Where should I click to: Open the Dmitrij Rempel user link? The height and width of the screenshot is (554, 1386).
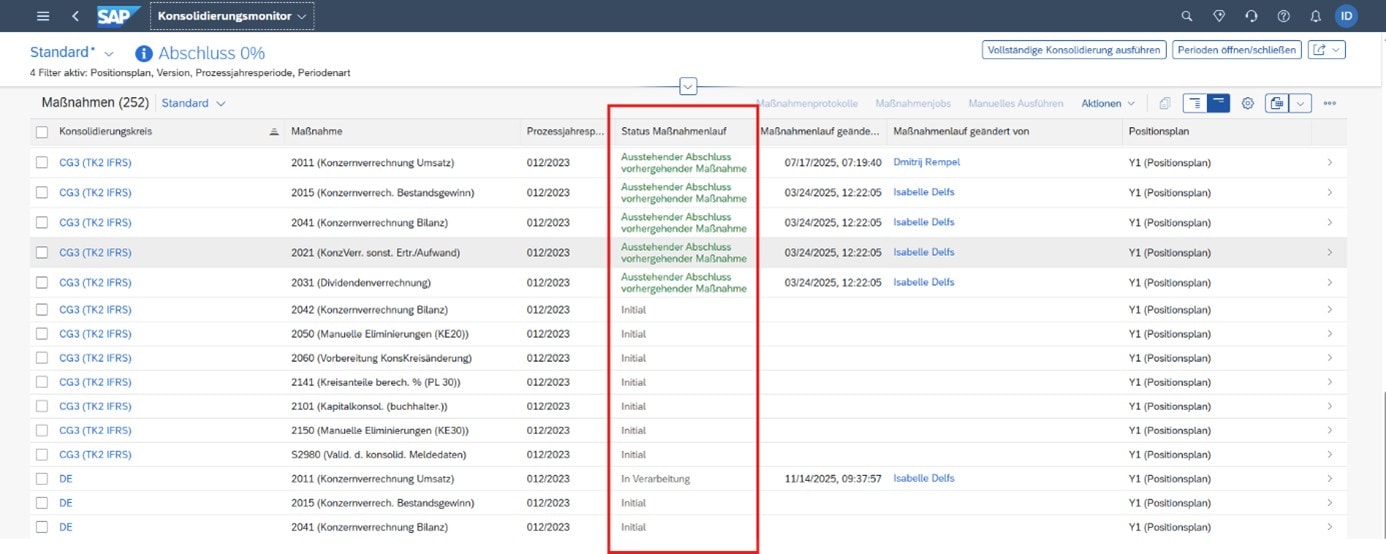[x=926, y=162]
